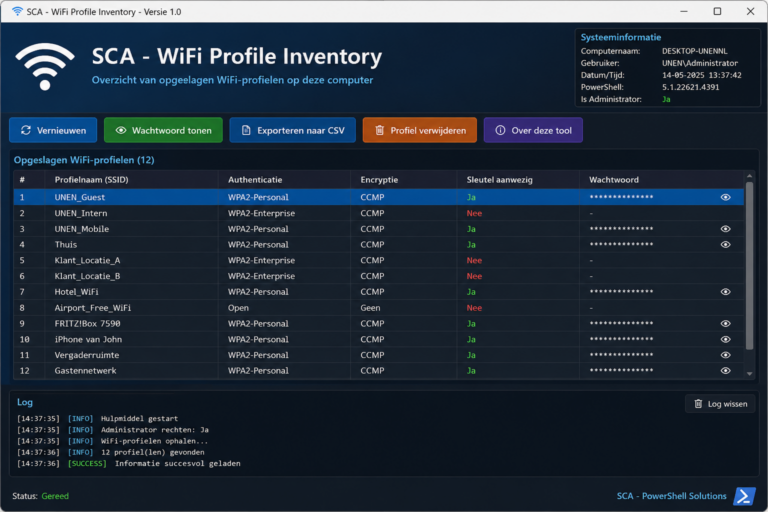Click the table scrollbar up arrow
The image size is (768, 512).
[x=749, y=176]
